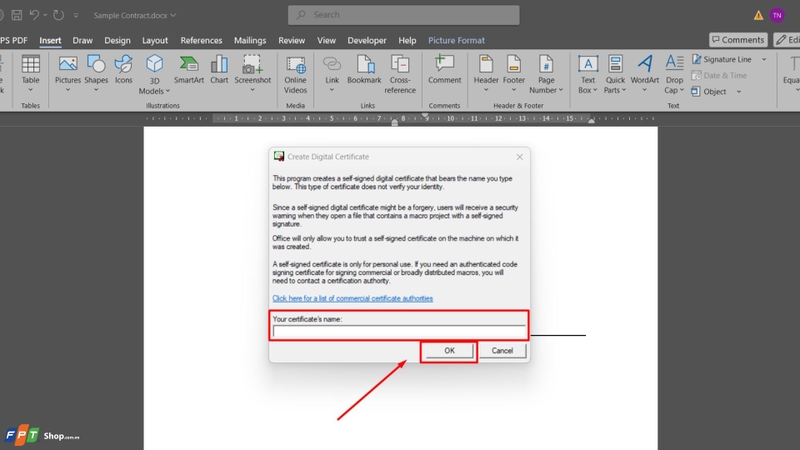800x450 pixels.
Task: Insert Online Videos
Action: coord(295,75)
